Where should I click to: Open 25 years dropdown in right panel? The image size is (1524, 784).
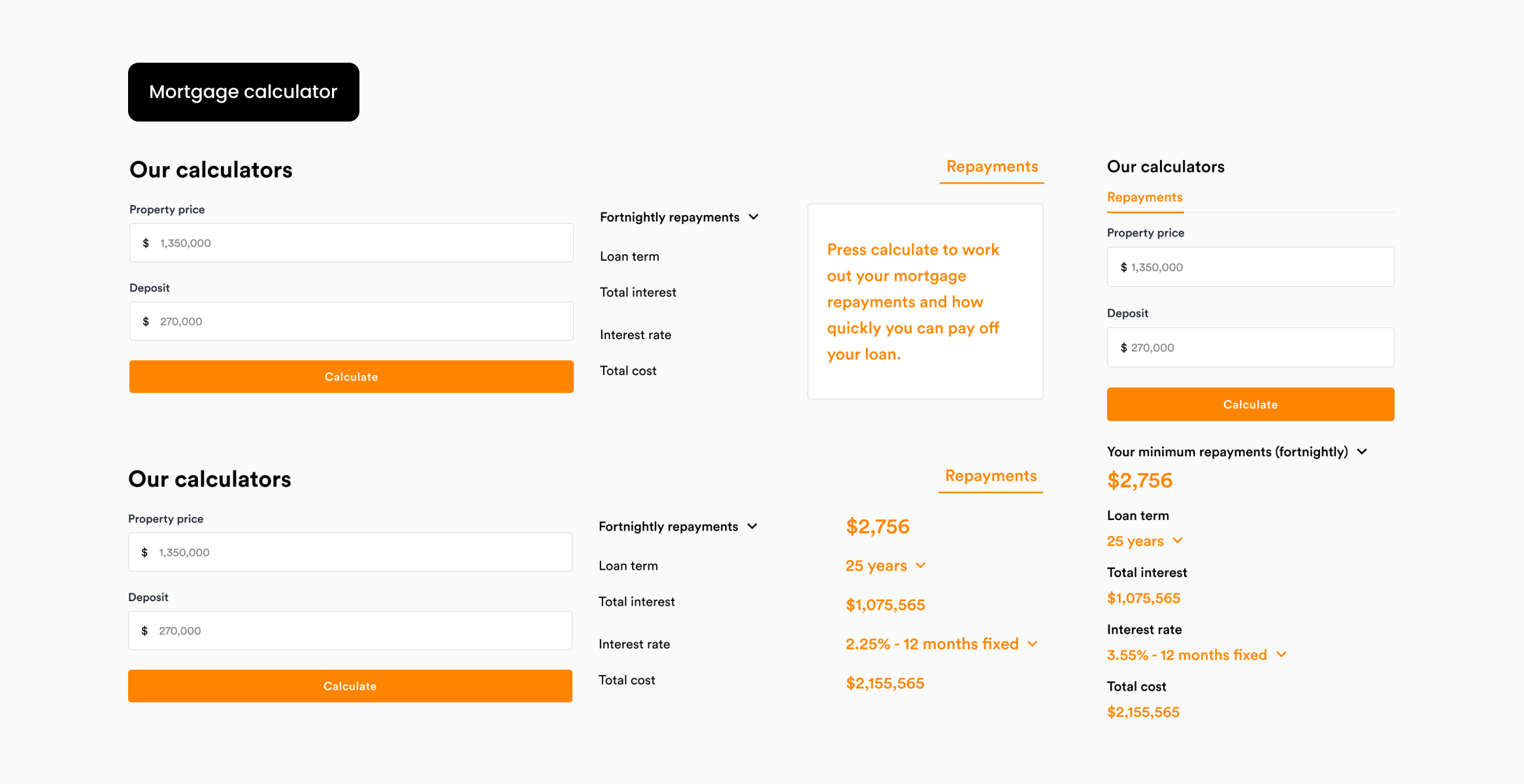point(1178,541)
